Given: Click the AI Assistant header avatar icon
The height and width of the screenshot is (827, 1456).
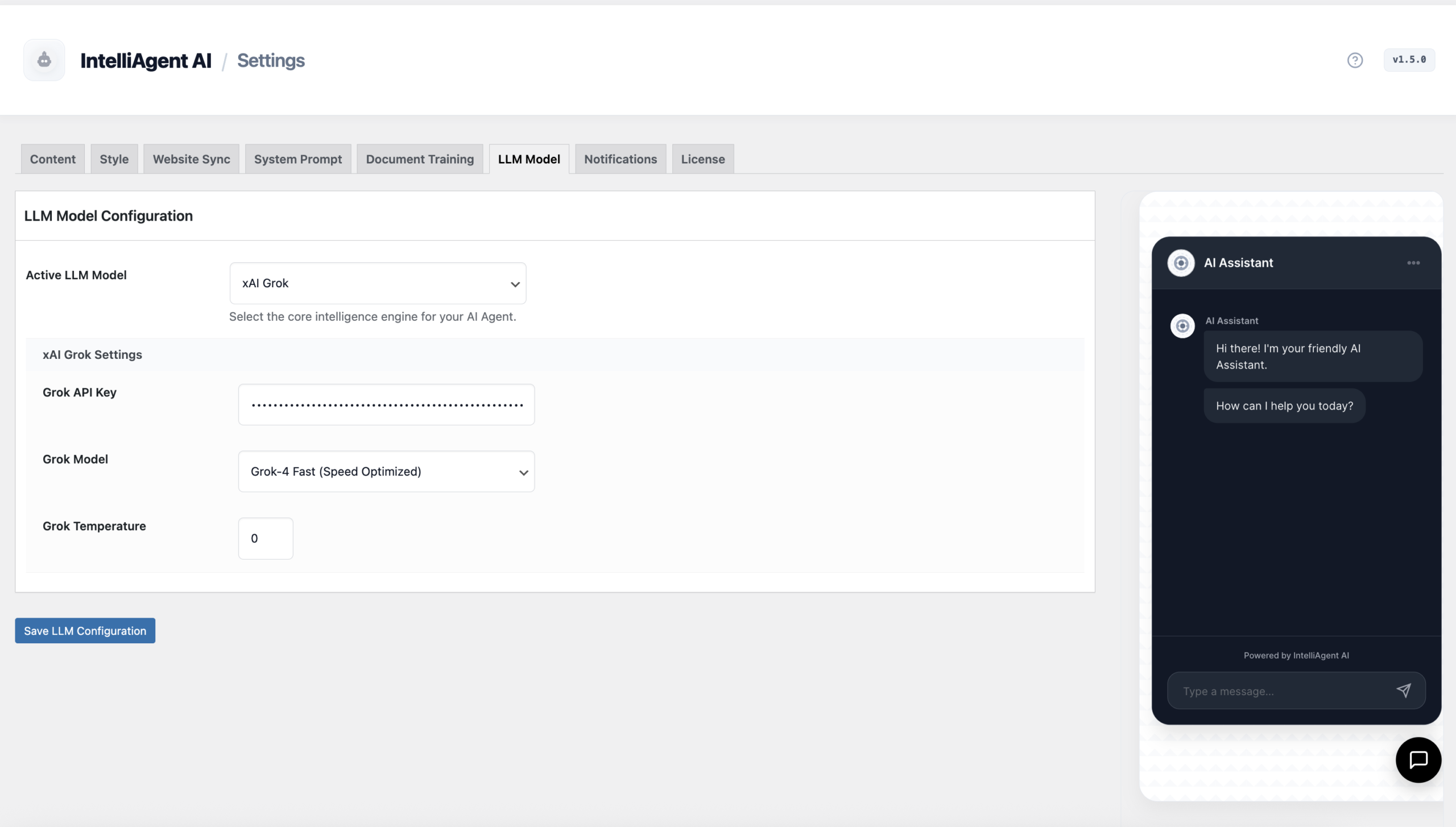Looking at the screenshot, I should tap(1181, 263).
